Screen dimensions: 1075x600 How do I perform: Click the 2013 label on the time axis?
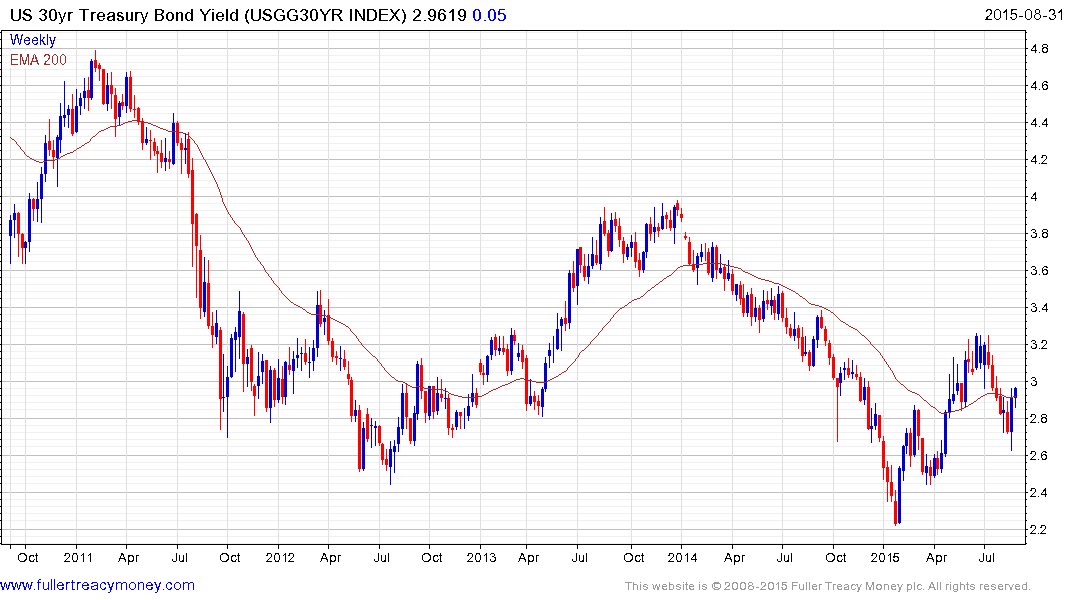point(481,557)
